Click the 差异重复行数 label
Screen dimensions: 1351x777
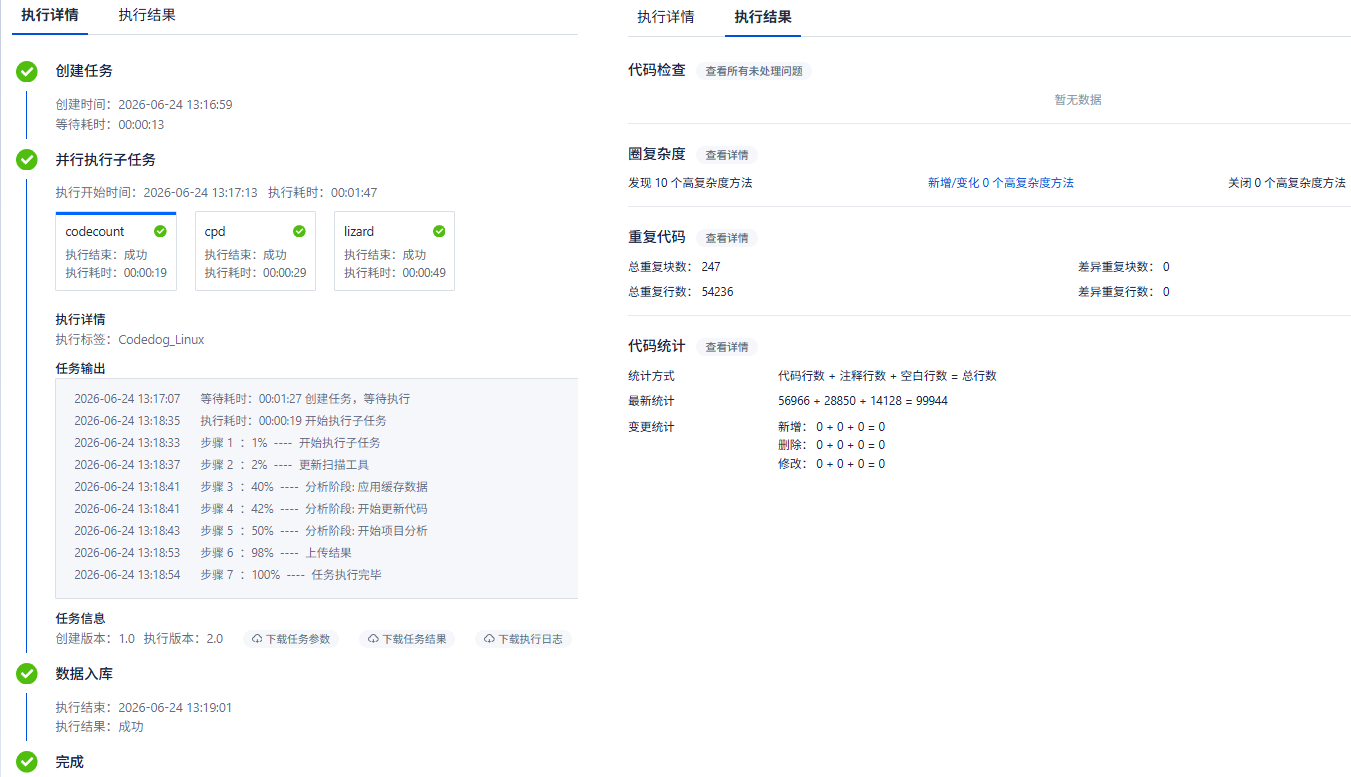pos(1115,292)
